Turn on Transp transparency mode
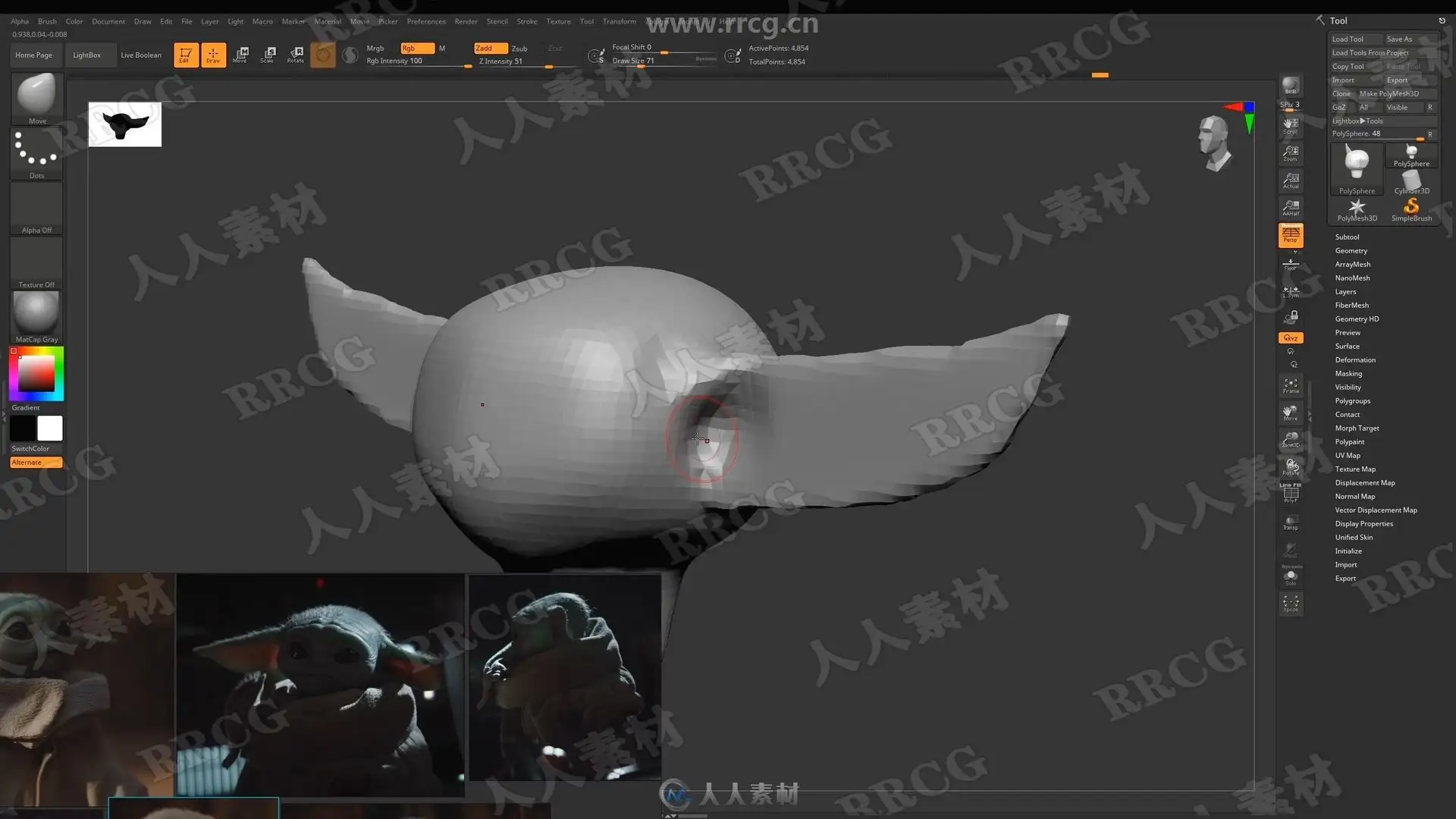The image size is (1456, 819). (1290, 522)
